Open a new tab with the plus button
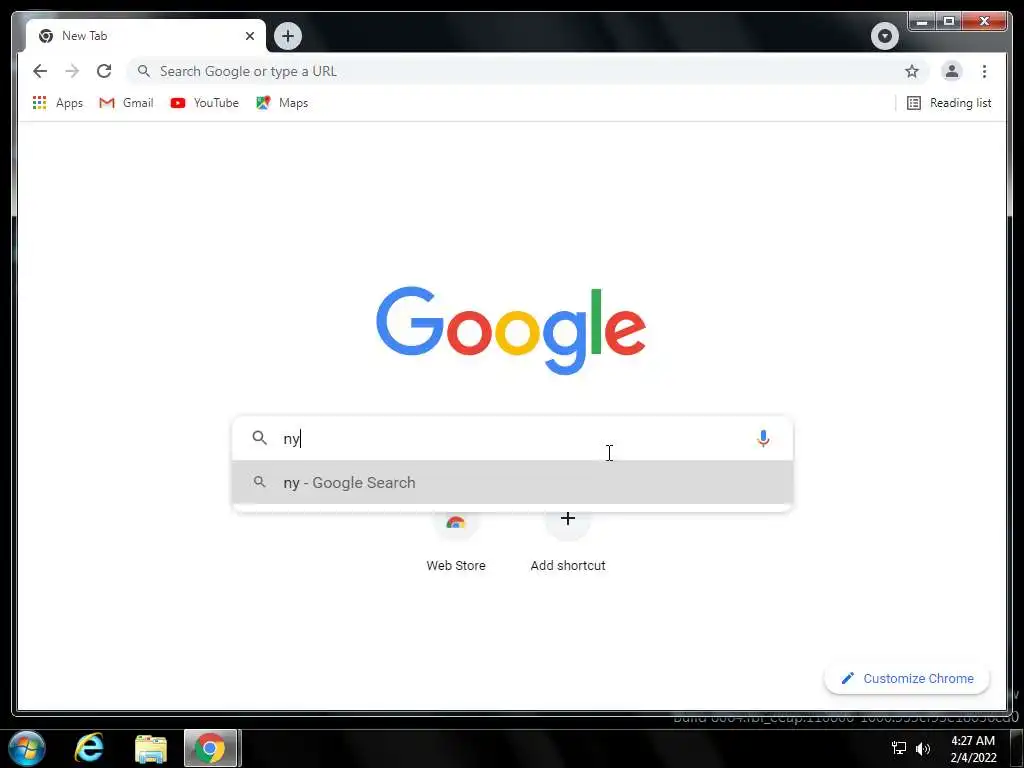The height and width of the screenshot is (768, 1024). (x=288, y=35)
